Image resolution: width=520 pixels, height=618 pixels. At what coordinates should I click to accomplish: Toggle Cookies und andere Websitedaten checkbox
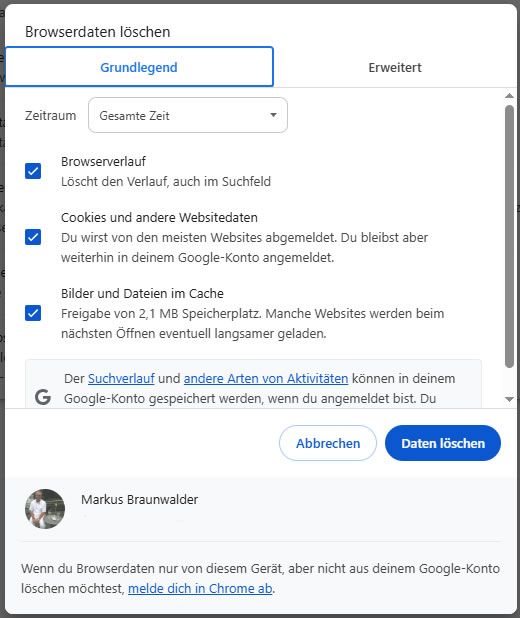point(33,237)
